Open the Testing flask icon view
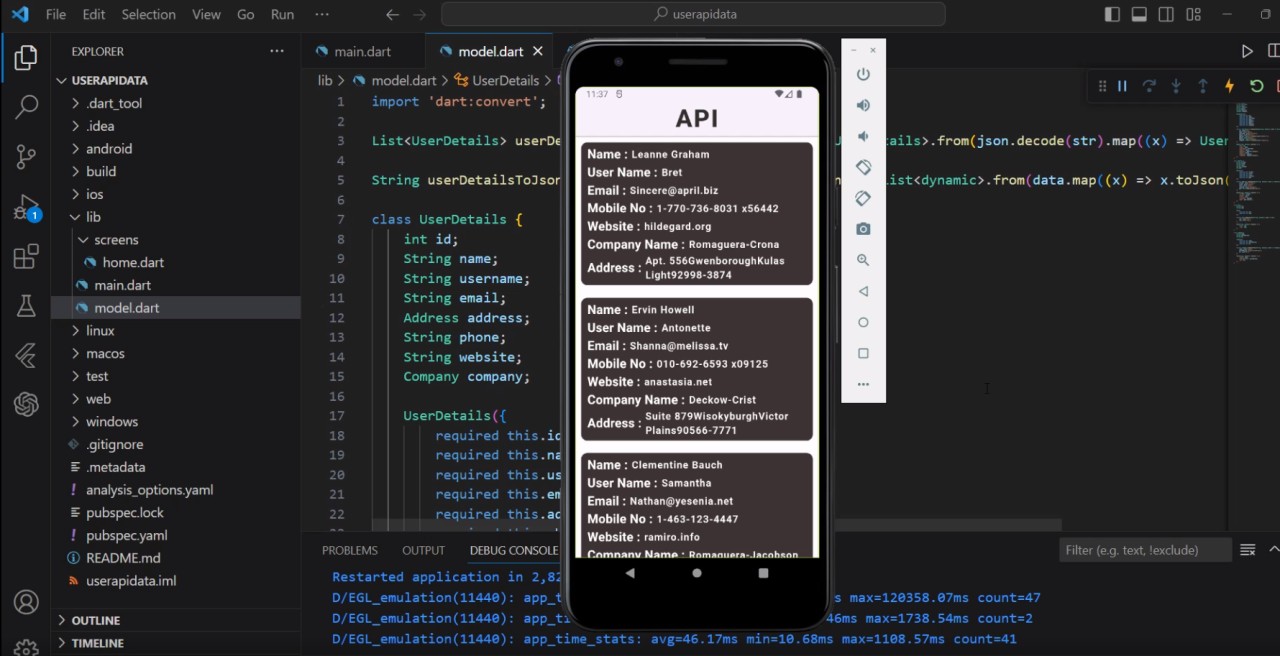Image resolution: width=1280 pixels, height=656 pixels. point(26,307)
